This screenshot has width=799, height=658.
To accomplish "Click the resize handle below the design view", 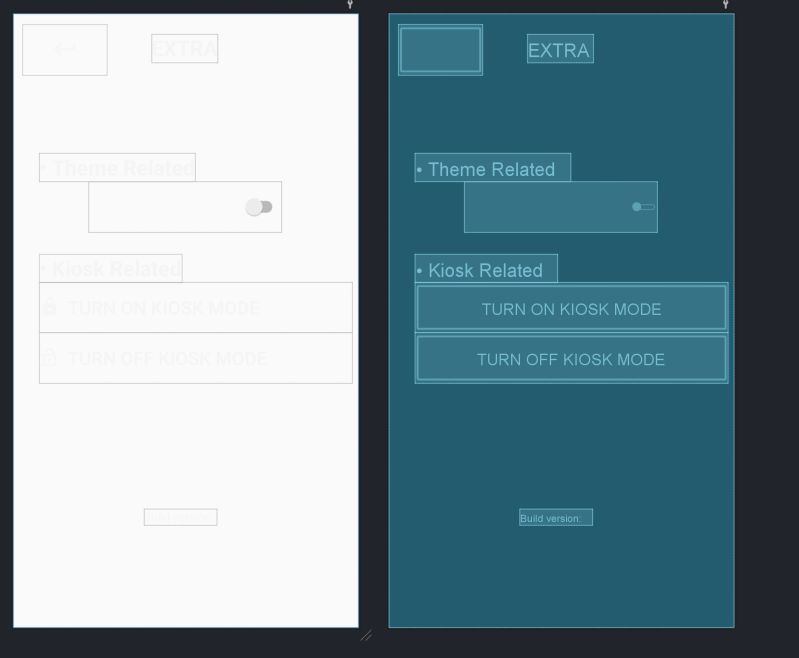I will [366, 636].
